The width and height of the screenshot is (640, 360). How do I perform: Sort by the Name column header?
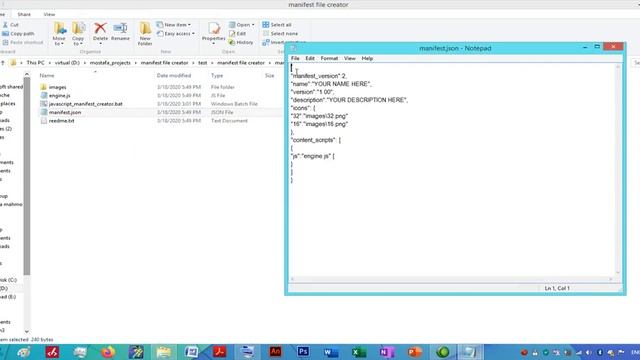point(47,76)
